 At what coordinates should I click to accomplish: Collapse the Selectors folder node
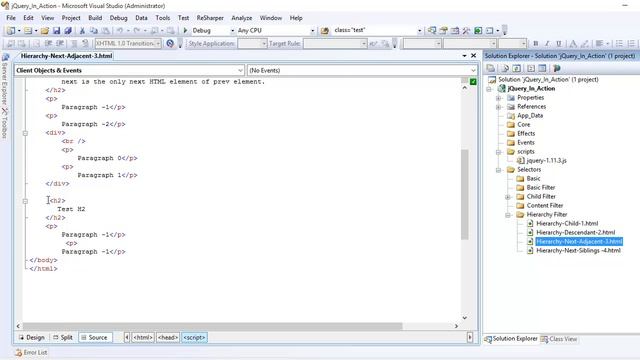pos(498,170)
